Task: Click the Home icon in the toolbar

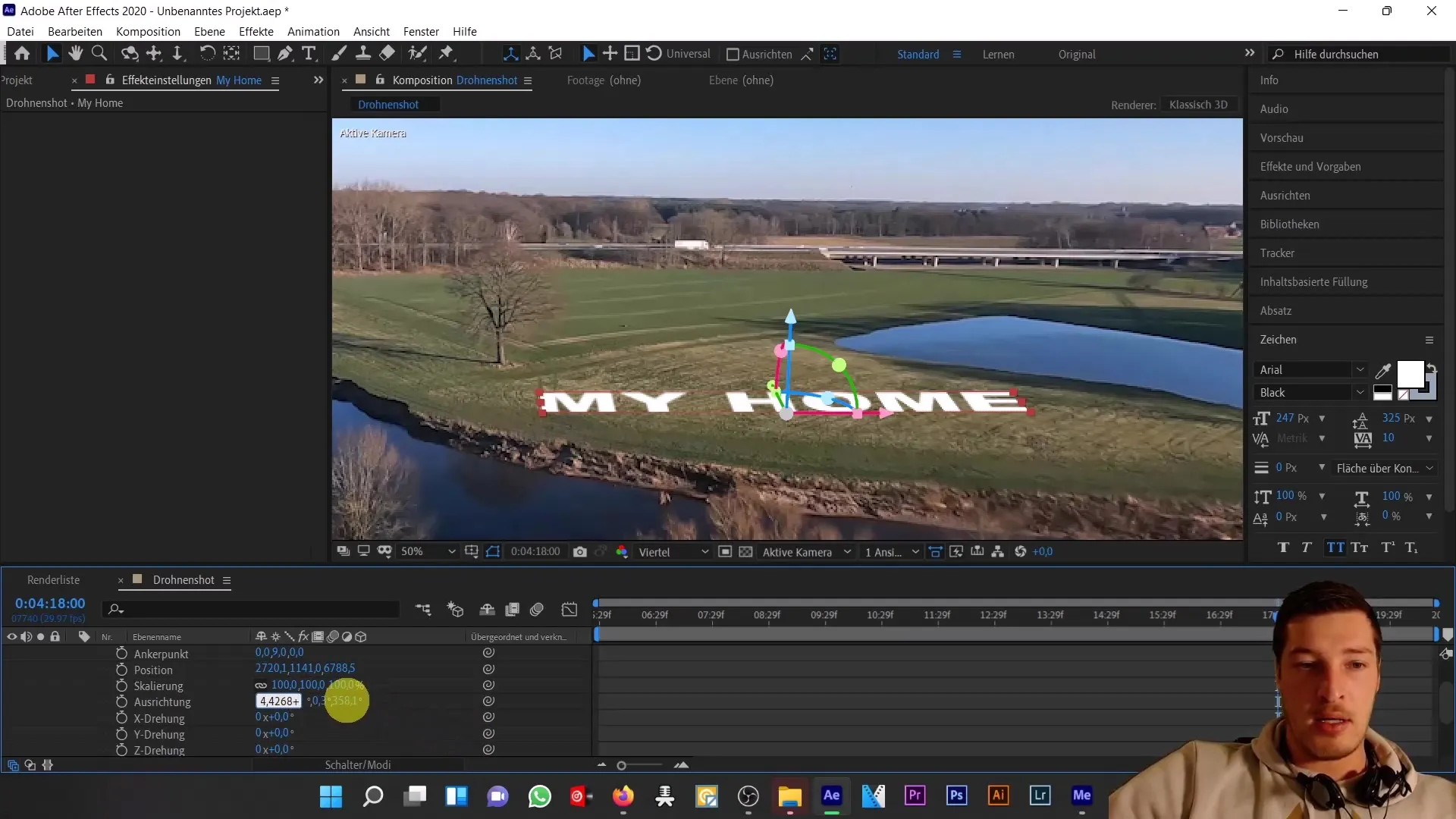Action: coord(22,53)
